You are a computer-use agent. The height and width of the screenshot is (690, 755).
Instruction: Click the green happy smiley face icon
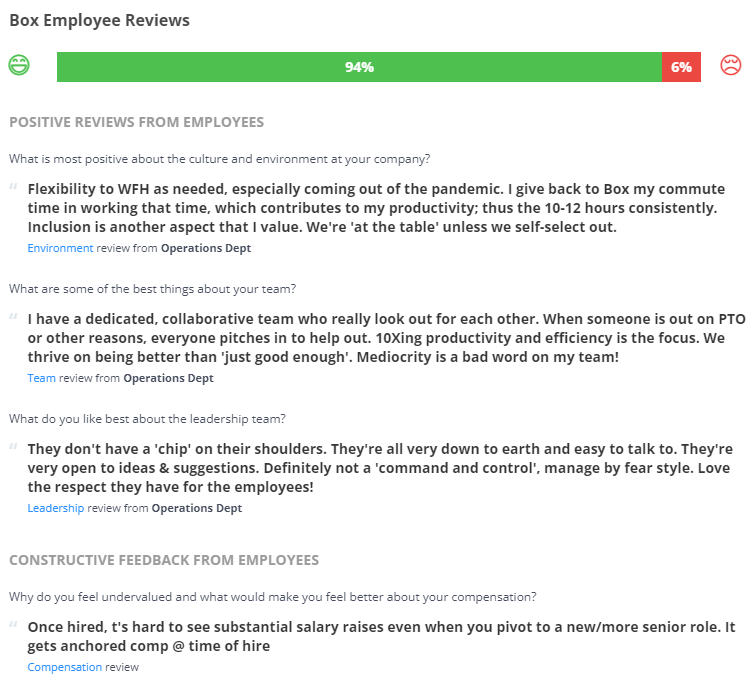[x=19, y=65]
